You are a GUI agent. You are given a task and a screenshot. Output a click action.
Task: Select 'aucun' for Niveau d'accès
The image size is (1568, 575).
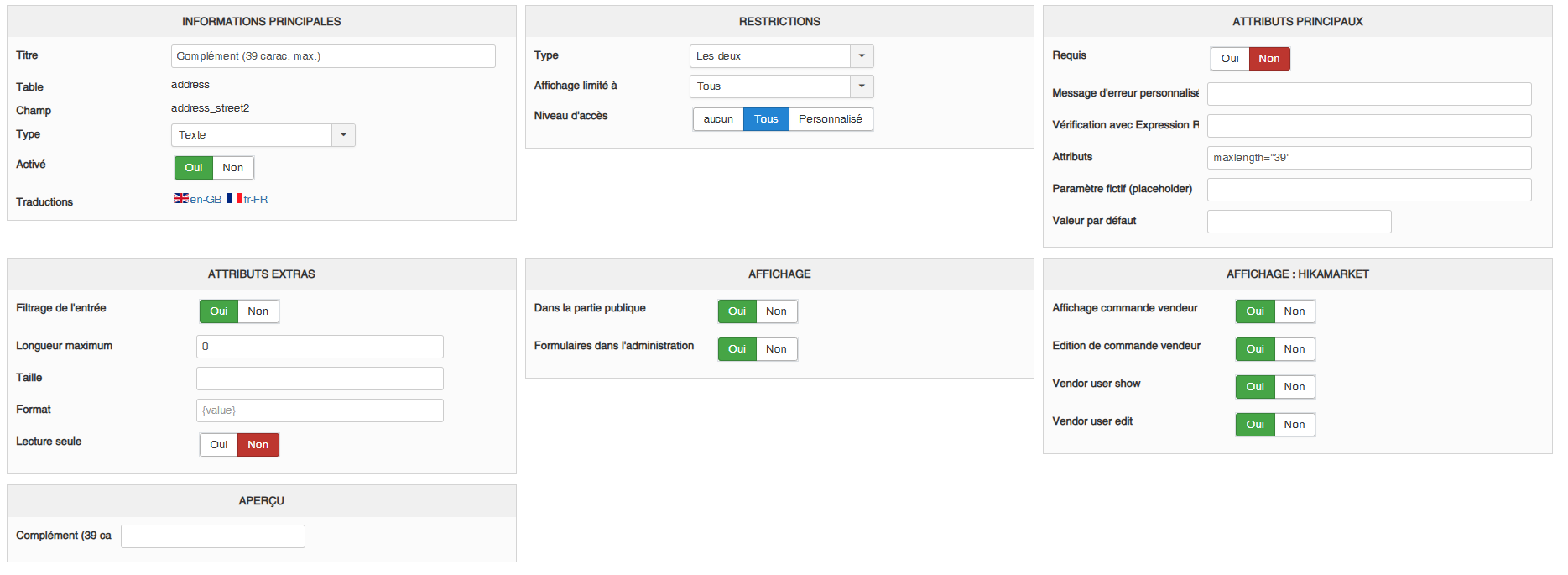click(718, 119)
